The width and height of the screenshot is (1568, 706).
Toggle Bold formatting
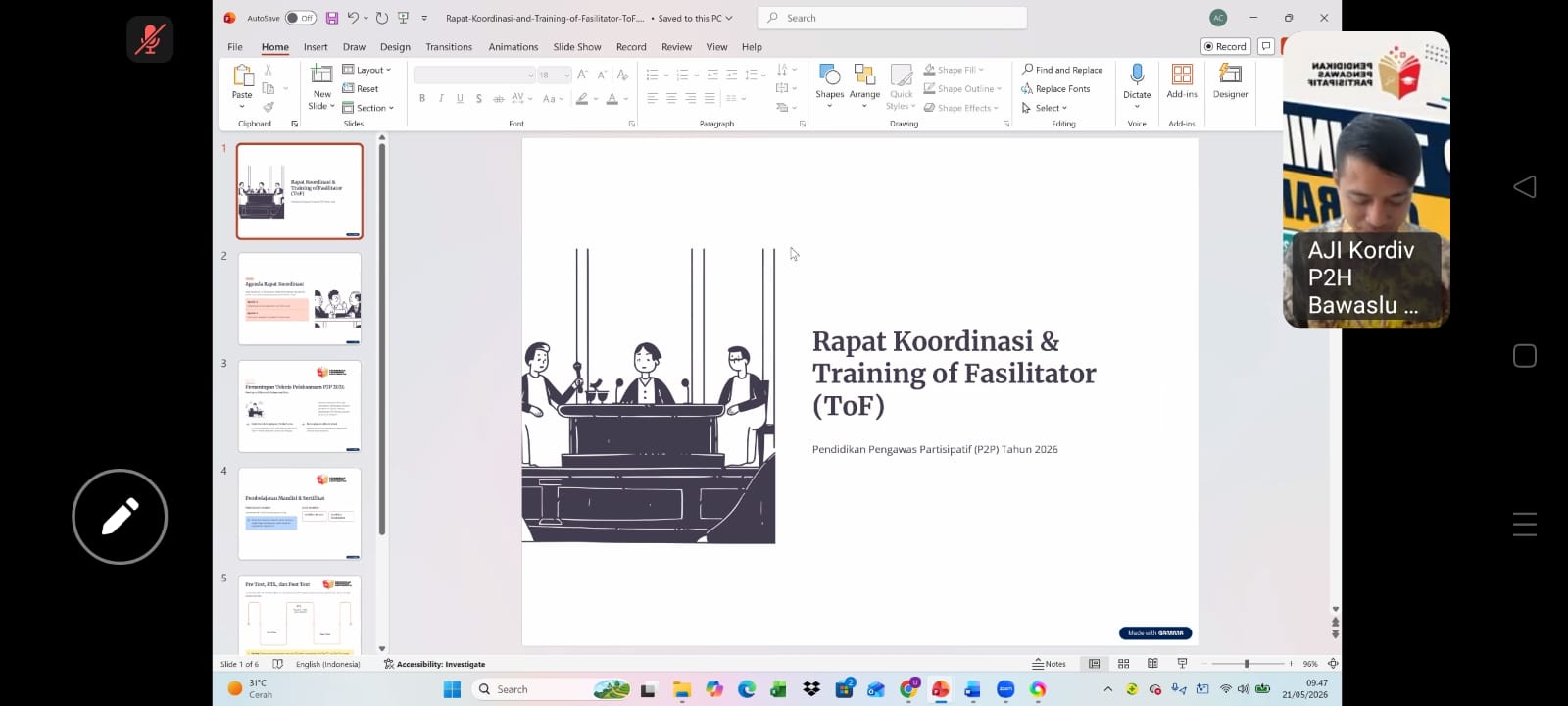pos(422,99)
